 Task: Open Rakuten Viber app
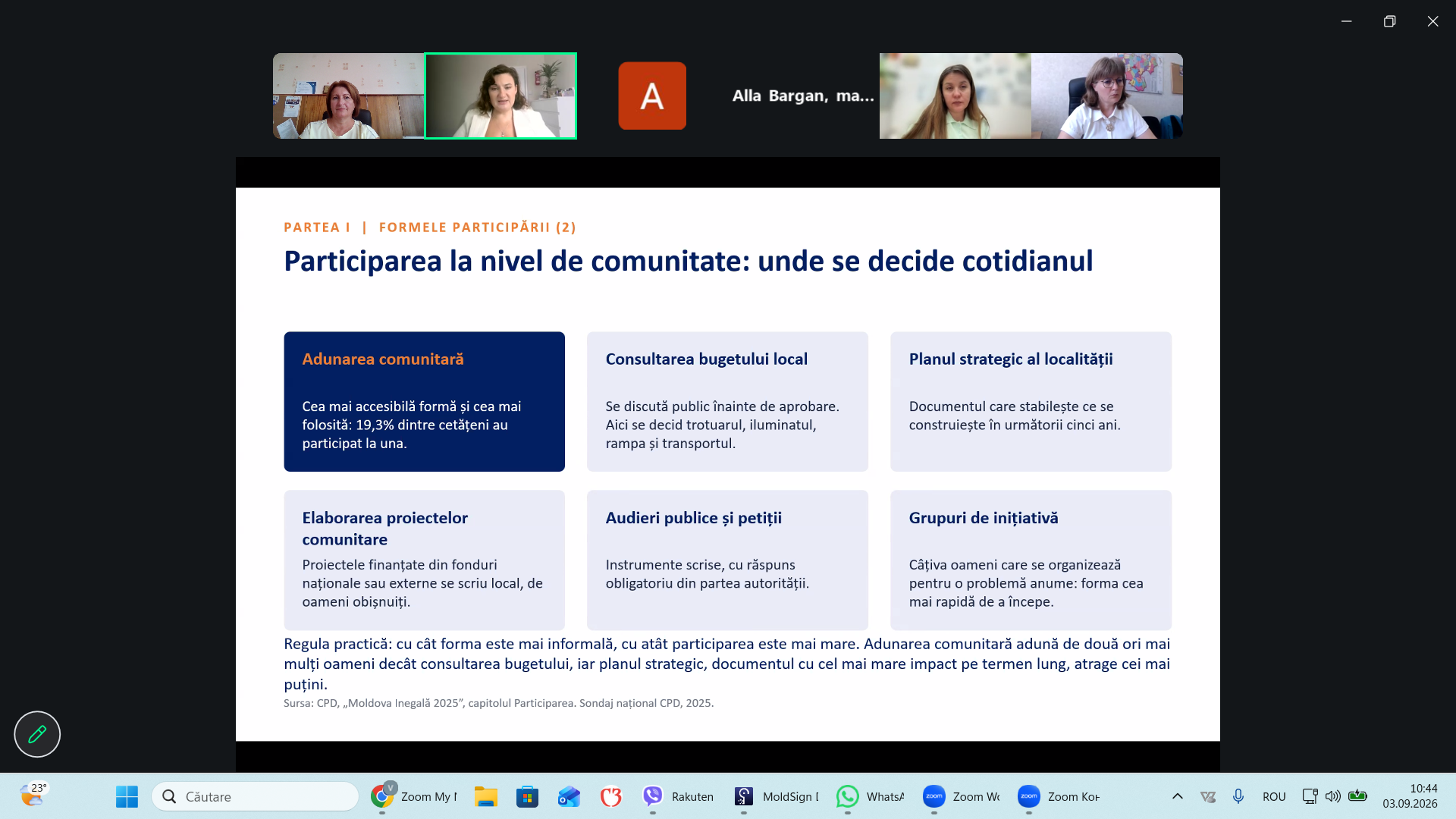678,796
